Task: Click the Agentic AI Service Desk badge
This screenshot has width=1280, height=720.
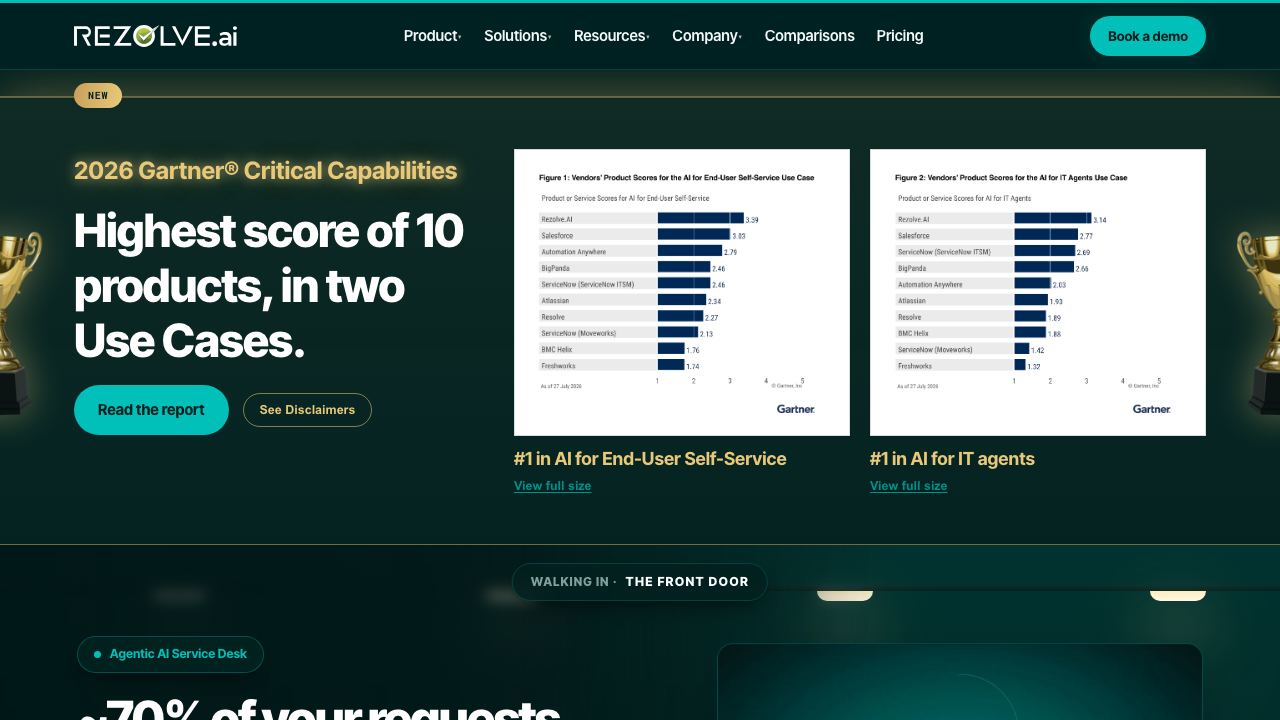Action: [x=170, y=654]
